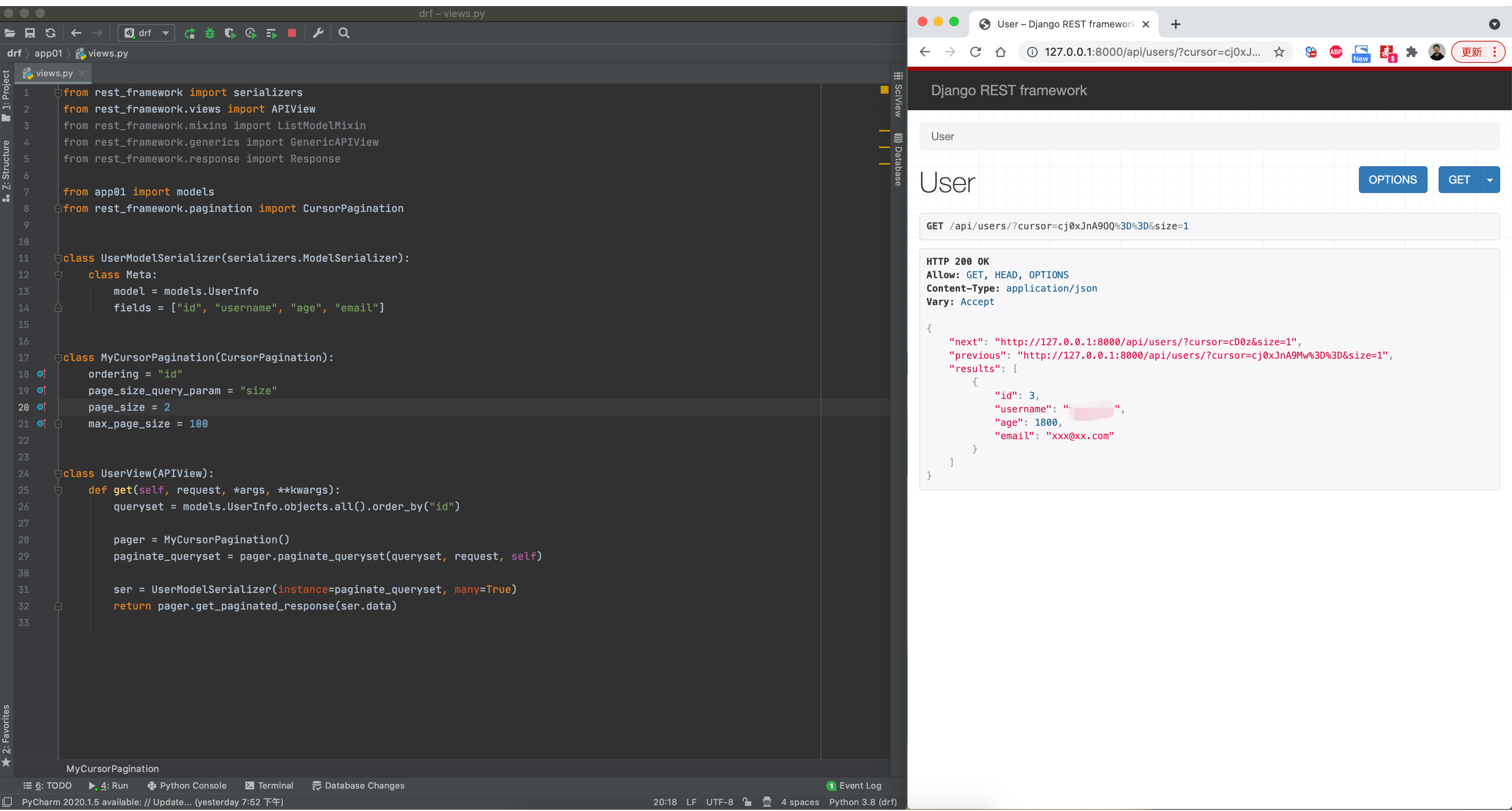The width and height of the screenshot is (1512, 811).
Task: Click the blue OPTIONS button
Action: pos(1392,180)
